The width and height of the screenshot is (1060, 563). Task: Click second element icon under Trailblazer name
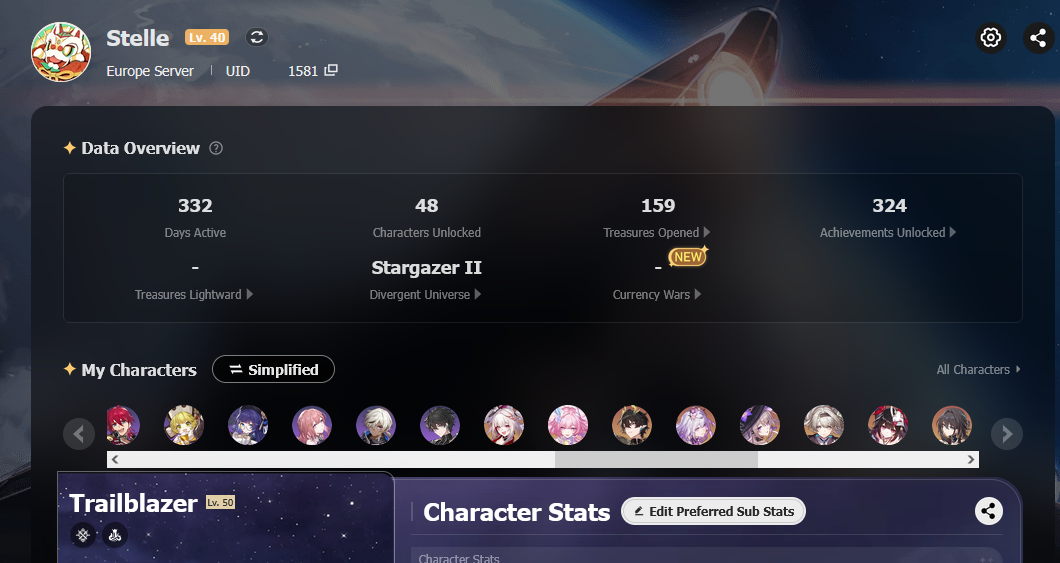pyautogui.click(x=115, y=535)
